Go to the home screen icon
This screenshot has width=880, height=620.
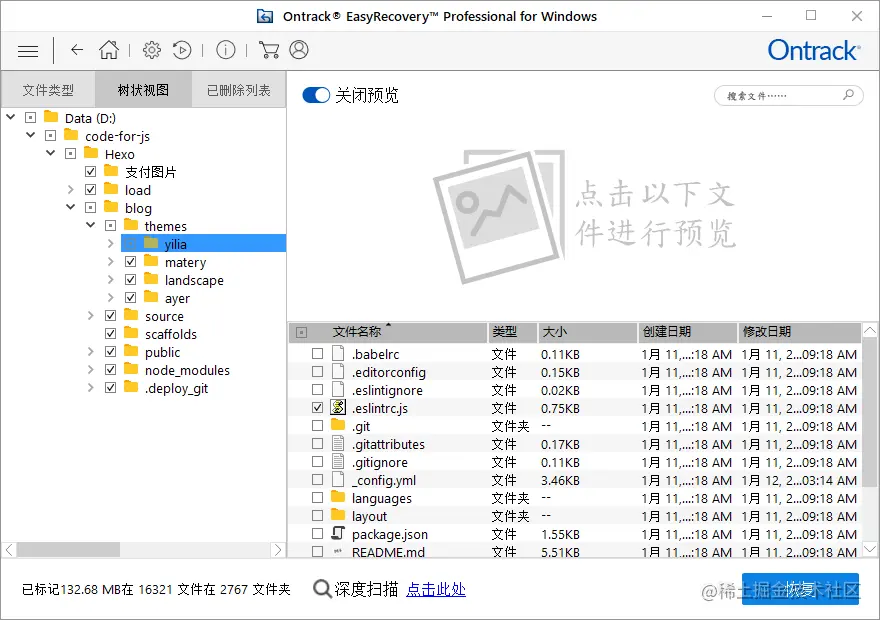click(109, 50)
